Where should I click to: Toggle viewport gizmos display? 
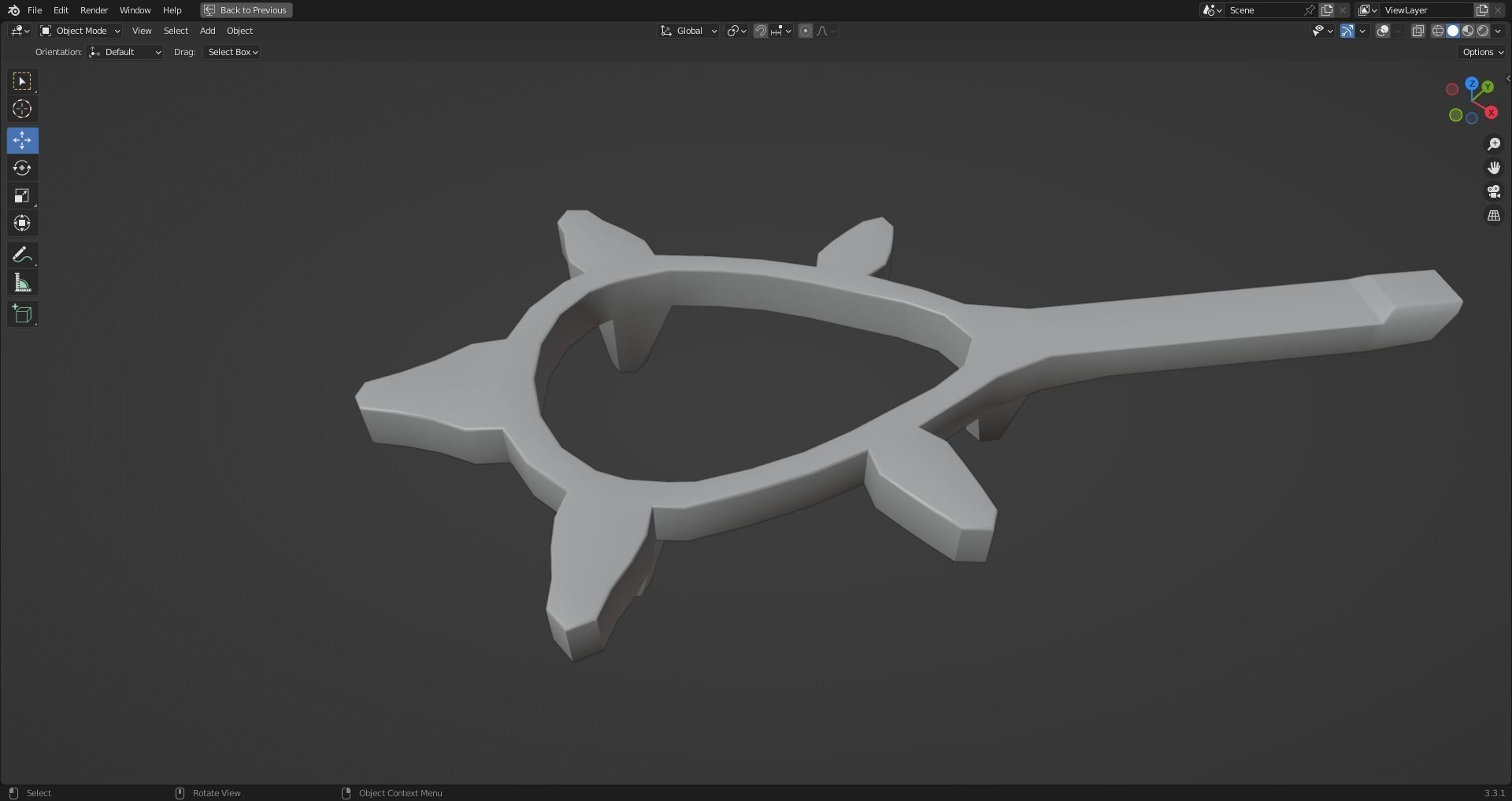(x=1347, y=31)
